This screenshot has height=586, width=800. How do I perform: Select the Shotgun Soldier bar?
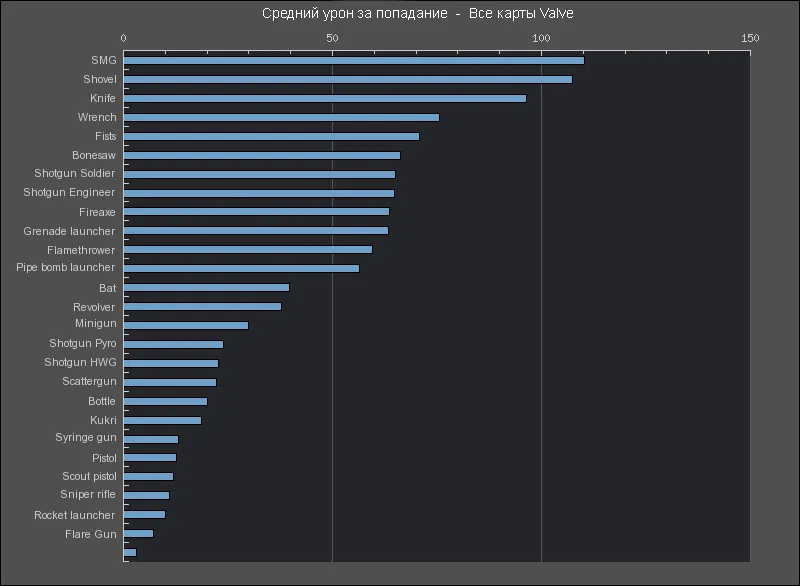coord(259,174)
